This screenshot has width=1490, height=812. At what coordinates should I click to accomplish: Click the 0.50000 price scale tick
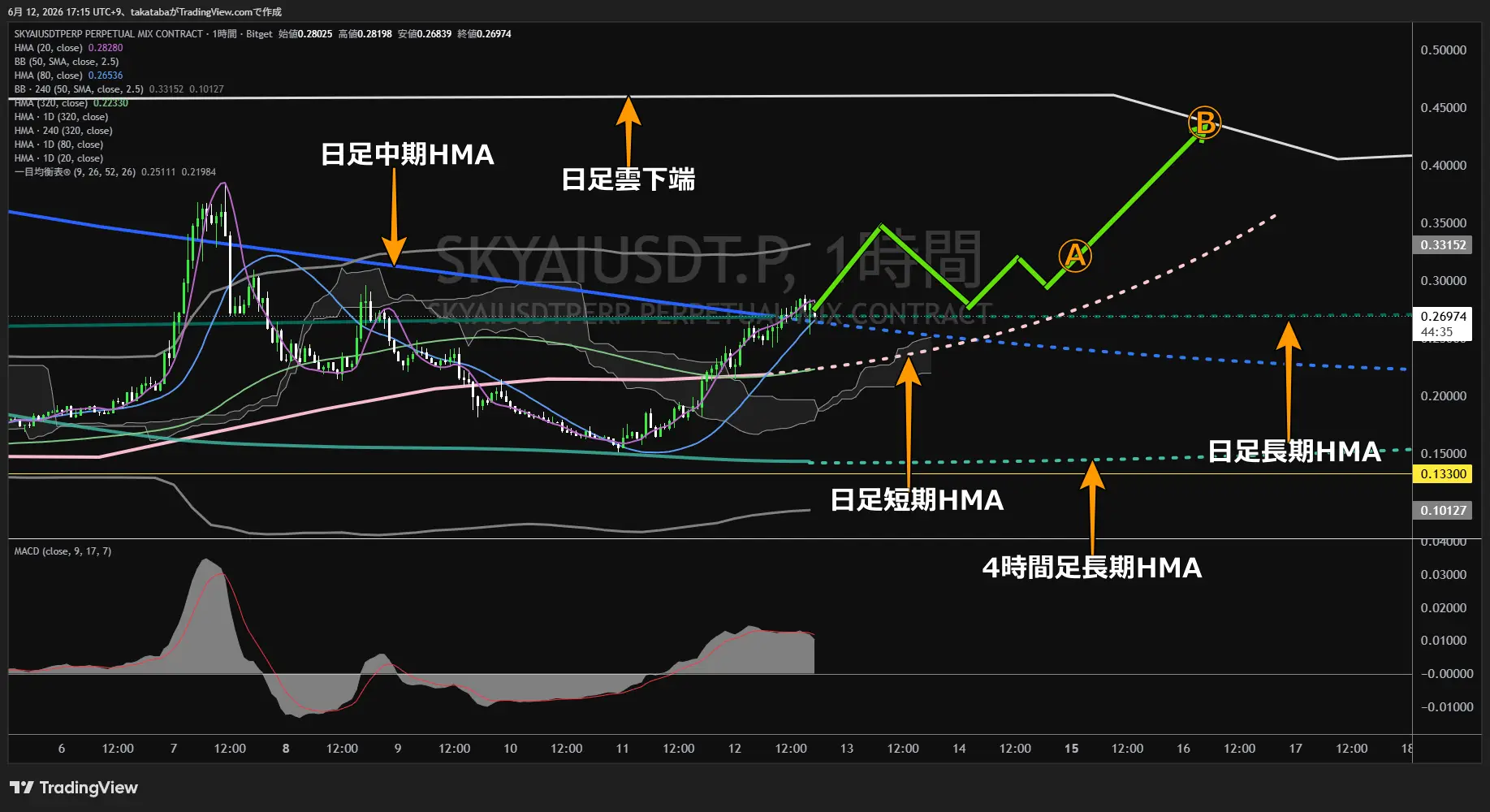[1443, 50]
